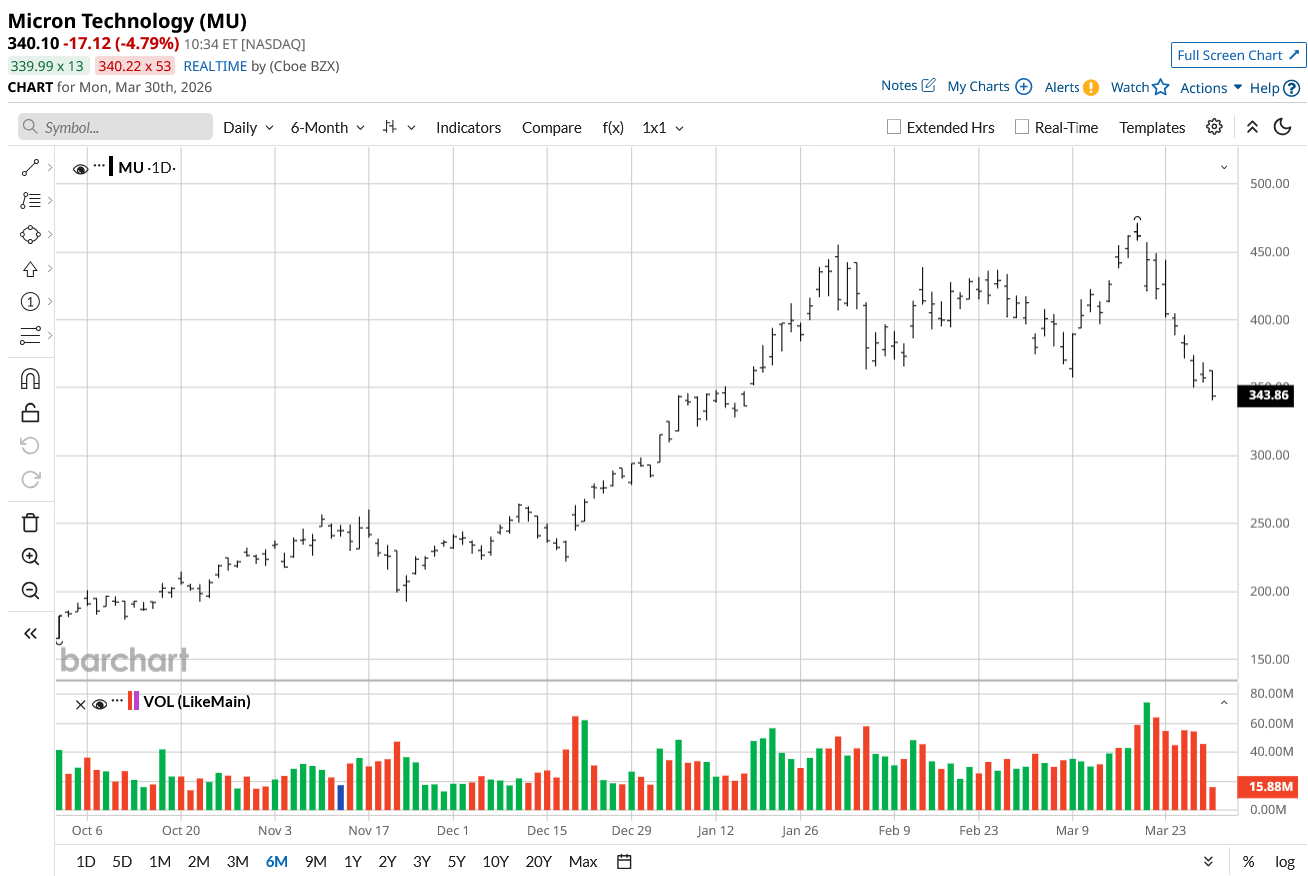Image resolution: width=1308 pixels, height=876 pixels.
Task: Select the 1Y range
Action: [x=353, y=862]
